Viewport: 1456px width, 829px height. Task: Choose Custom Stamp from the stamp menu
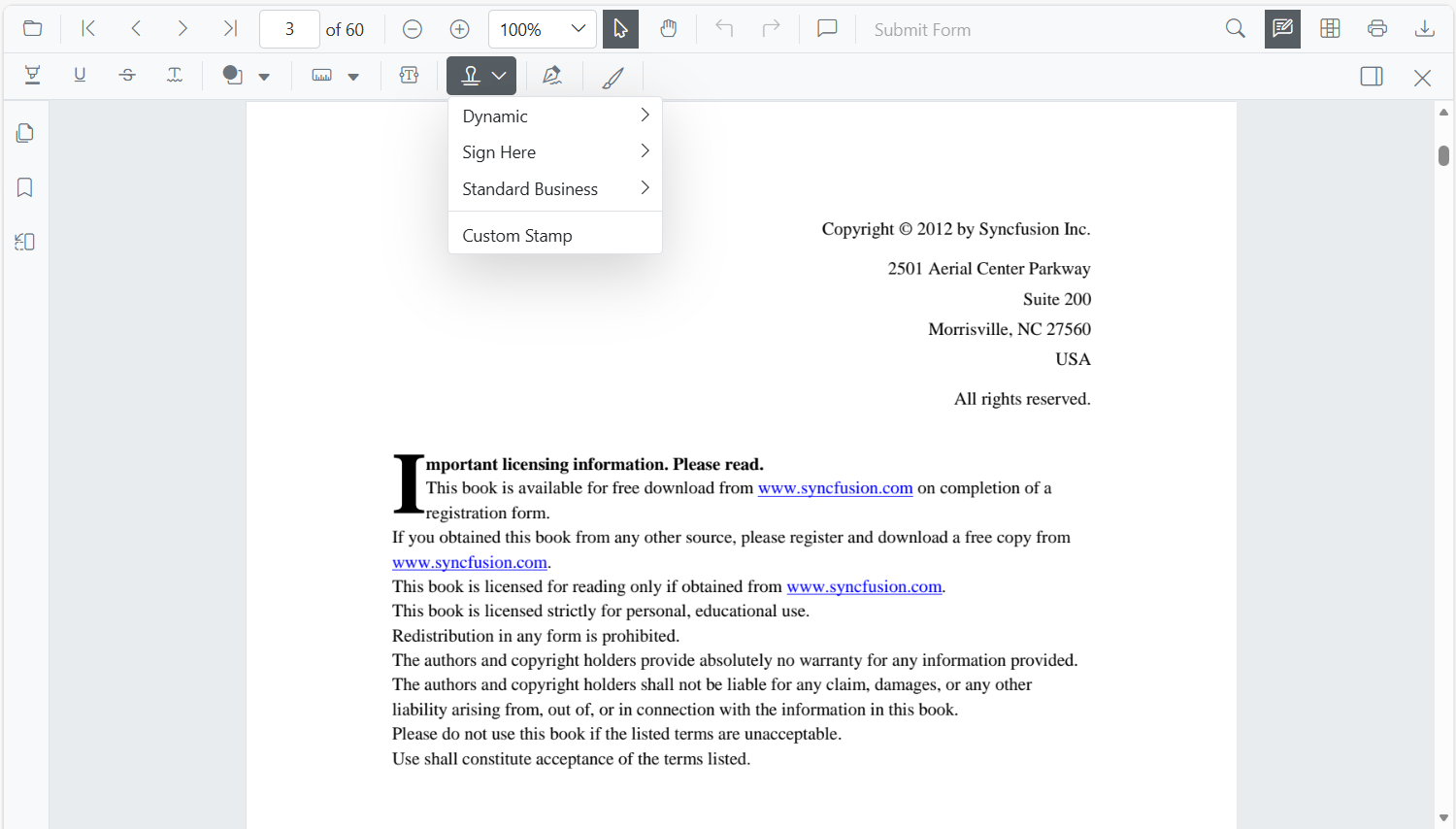[x=517, y=234]
